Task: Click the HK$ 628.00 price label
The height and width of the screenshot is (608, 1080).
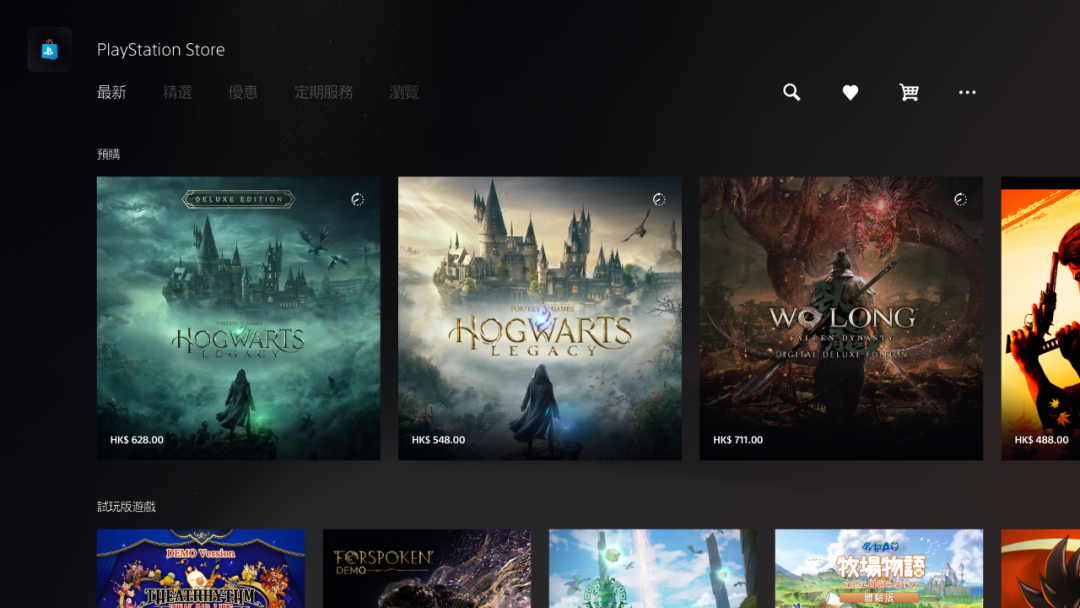Action: [x=137, y=440]
